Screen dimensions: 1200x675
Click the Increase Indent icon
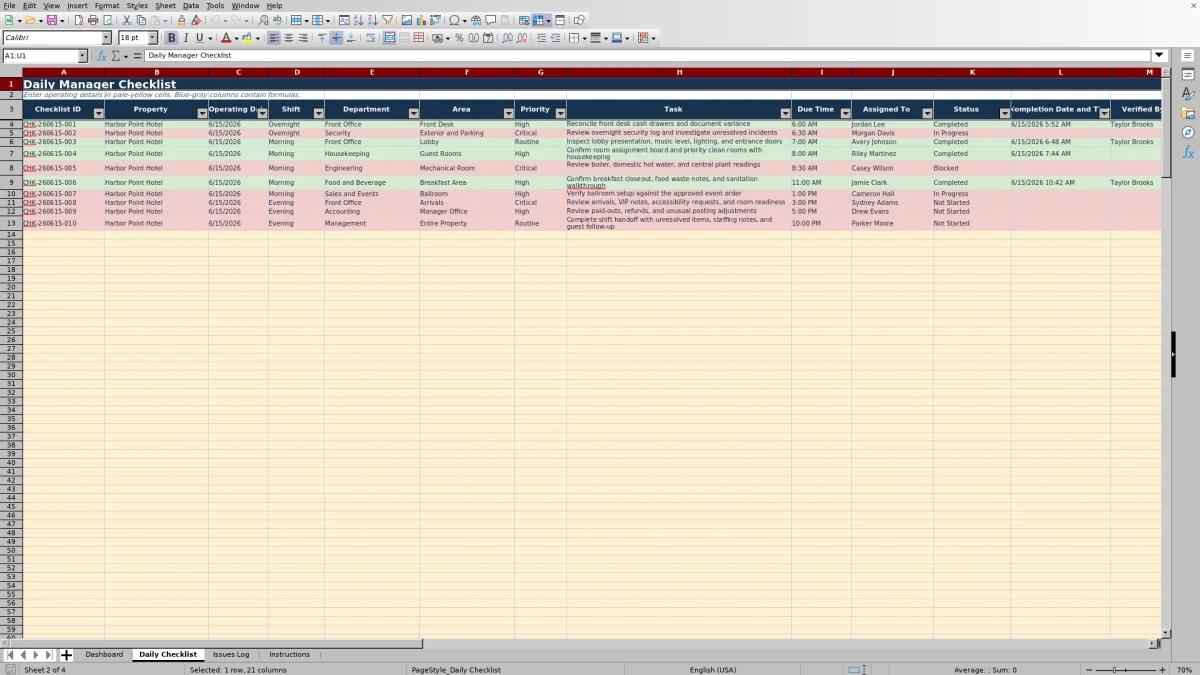[x=541, y=38]
